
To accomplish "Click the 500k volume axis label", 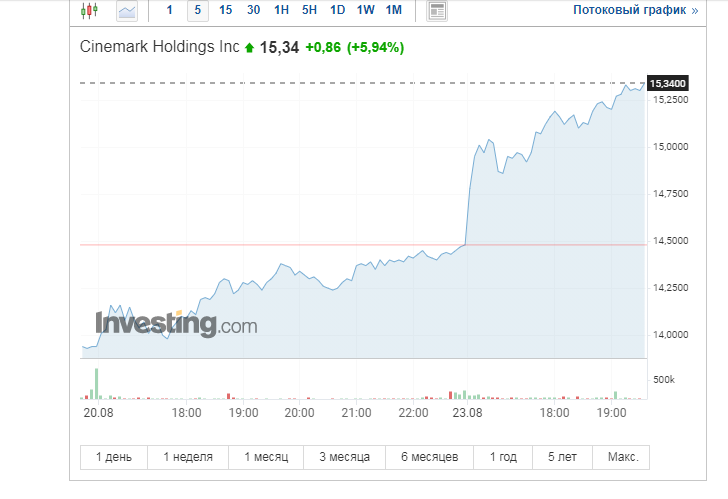I will tap(664, 380).
